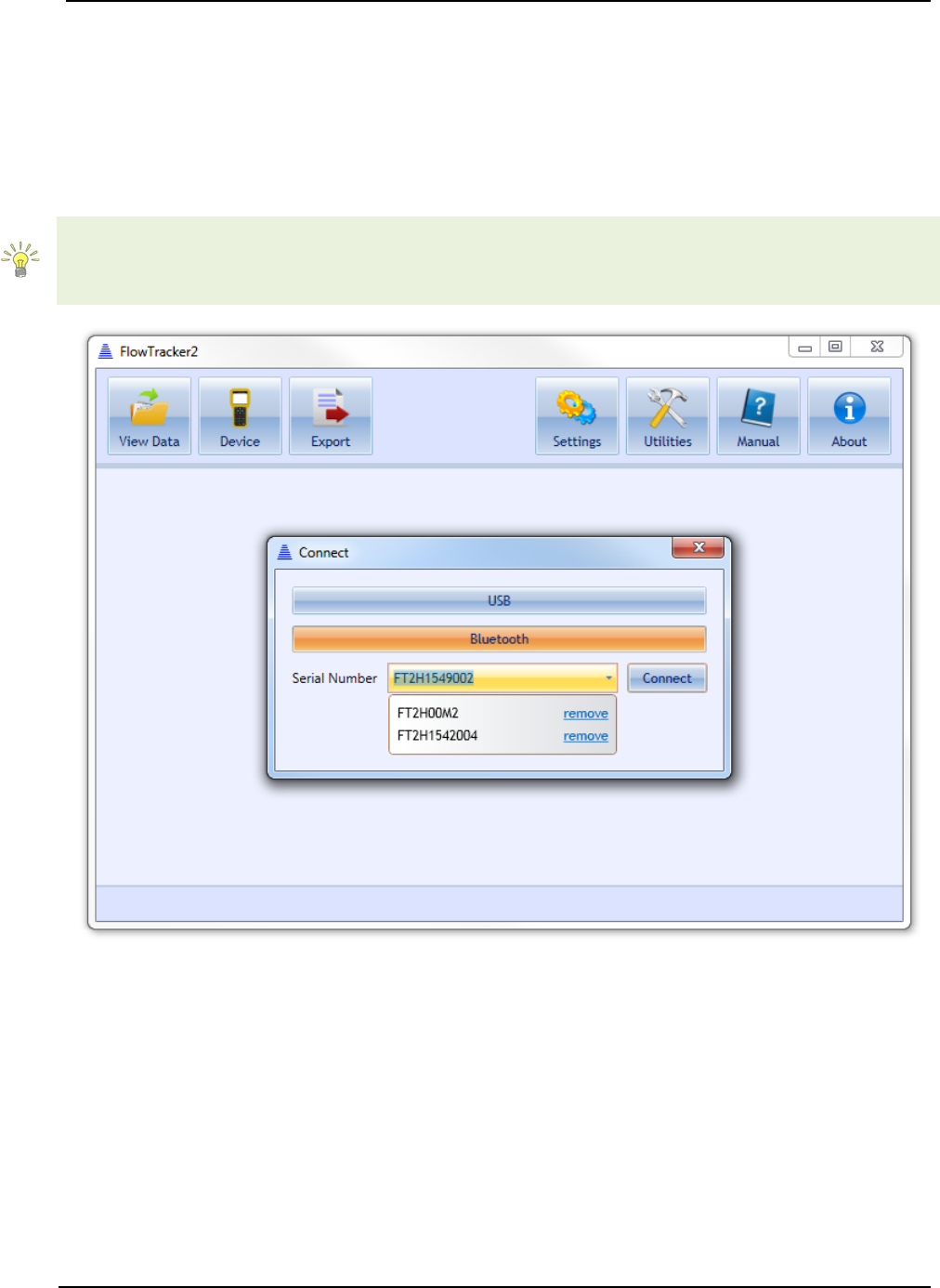Select the USB connection option
Viewport: 940px width, 1288px height.
click(x=499, y=600)
